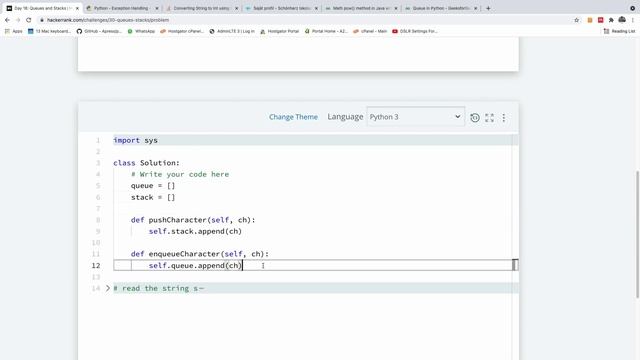The width and height of the screenshot is (640, 360).
Task: Reset code using the editor history icon
Action: [x=475, y=118]
